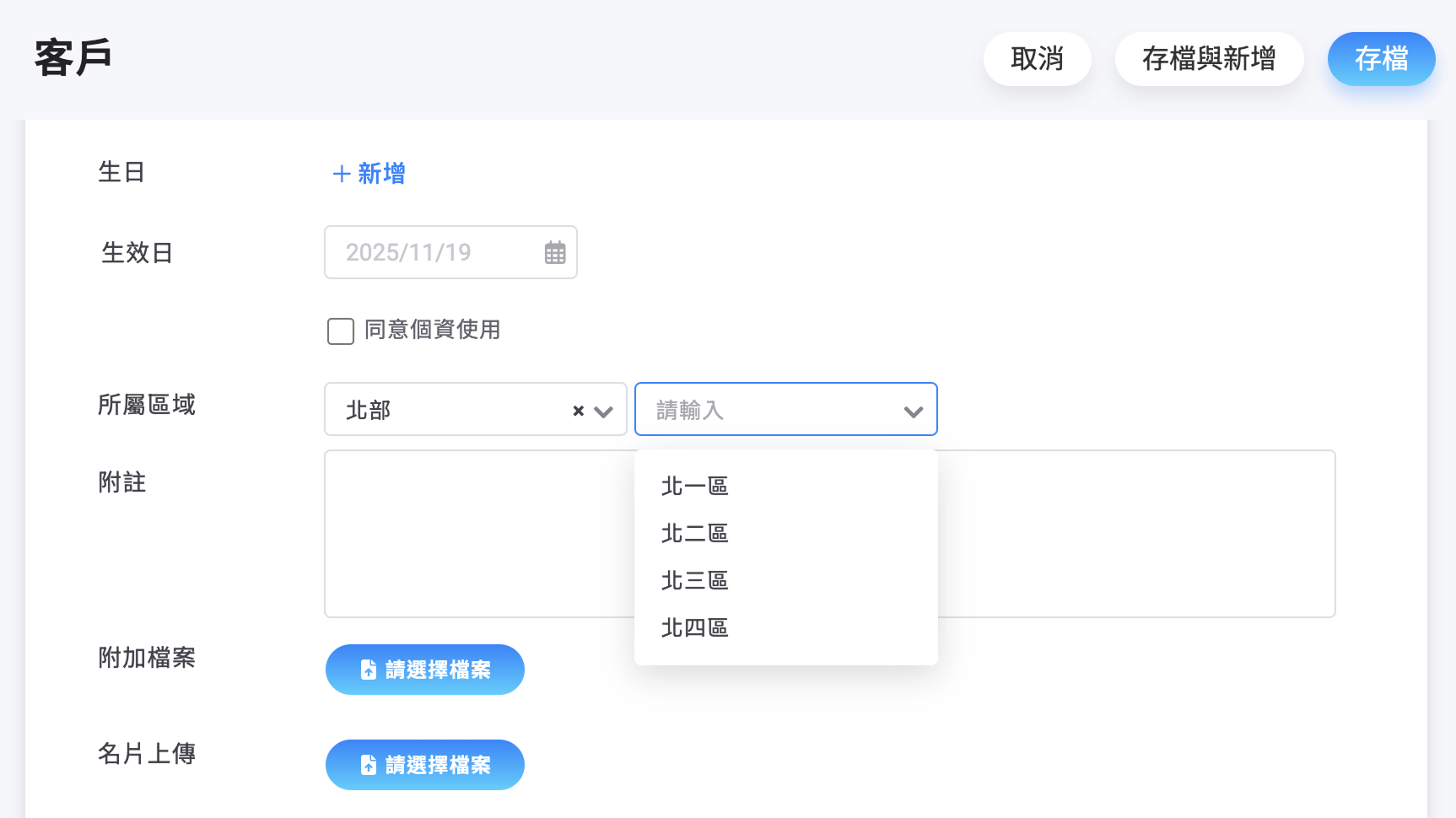This screenshot has width=1456, height=818.
Task: Click the file icon on 名片上傳 upload button
Action: pos(368,764)
